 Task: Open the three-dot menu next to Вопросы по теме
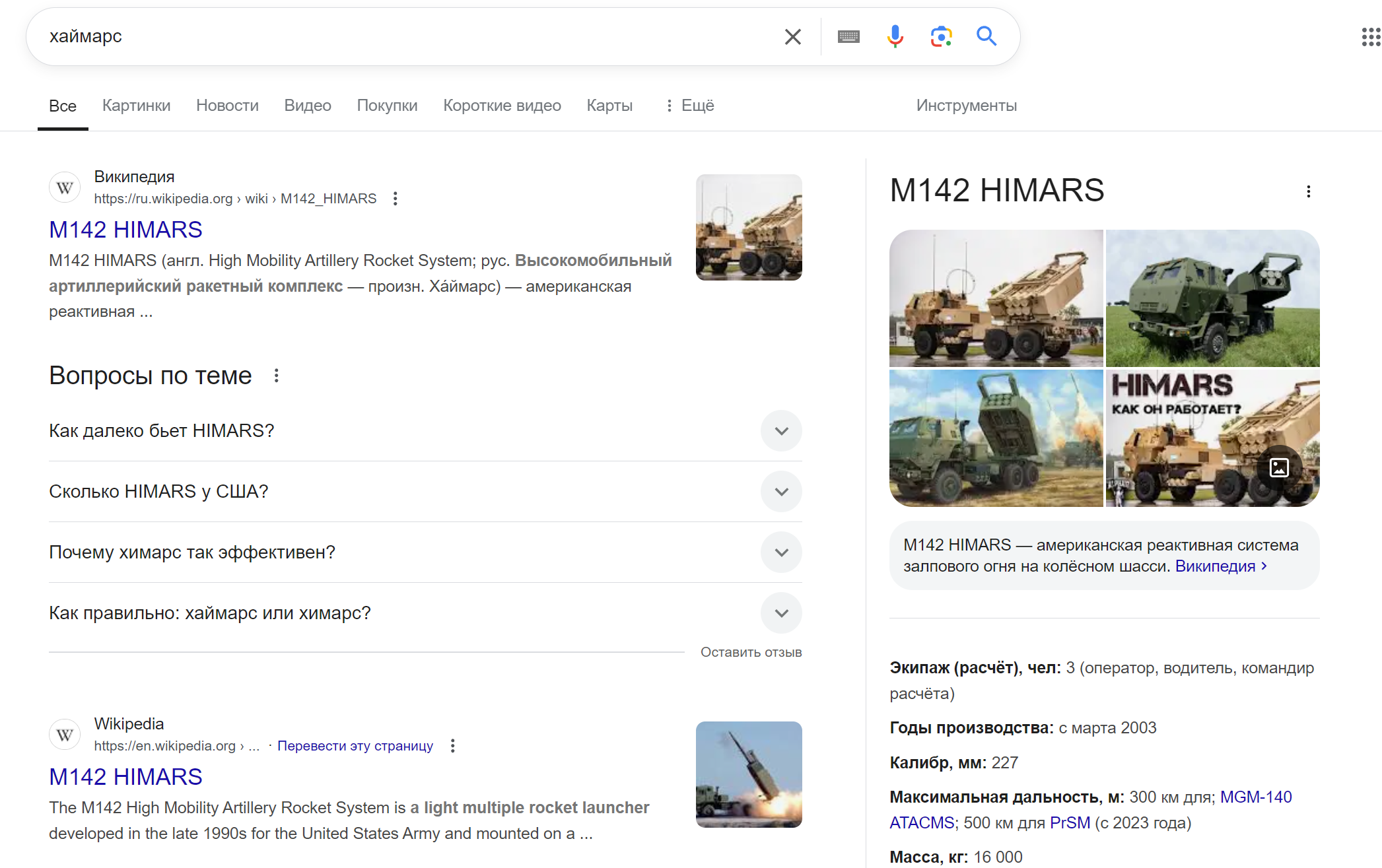click(277, 376)
